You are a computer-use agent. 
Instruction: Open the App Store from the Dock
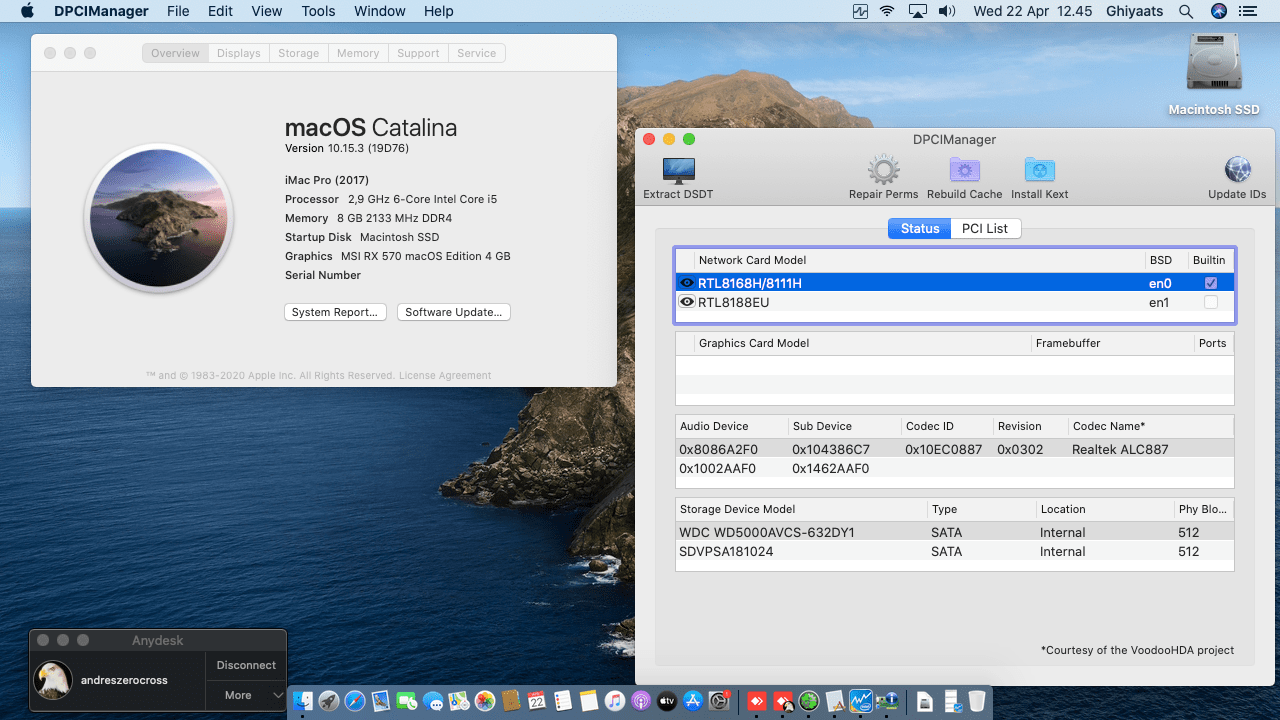692,701
